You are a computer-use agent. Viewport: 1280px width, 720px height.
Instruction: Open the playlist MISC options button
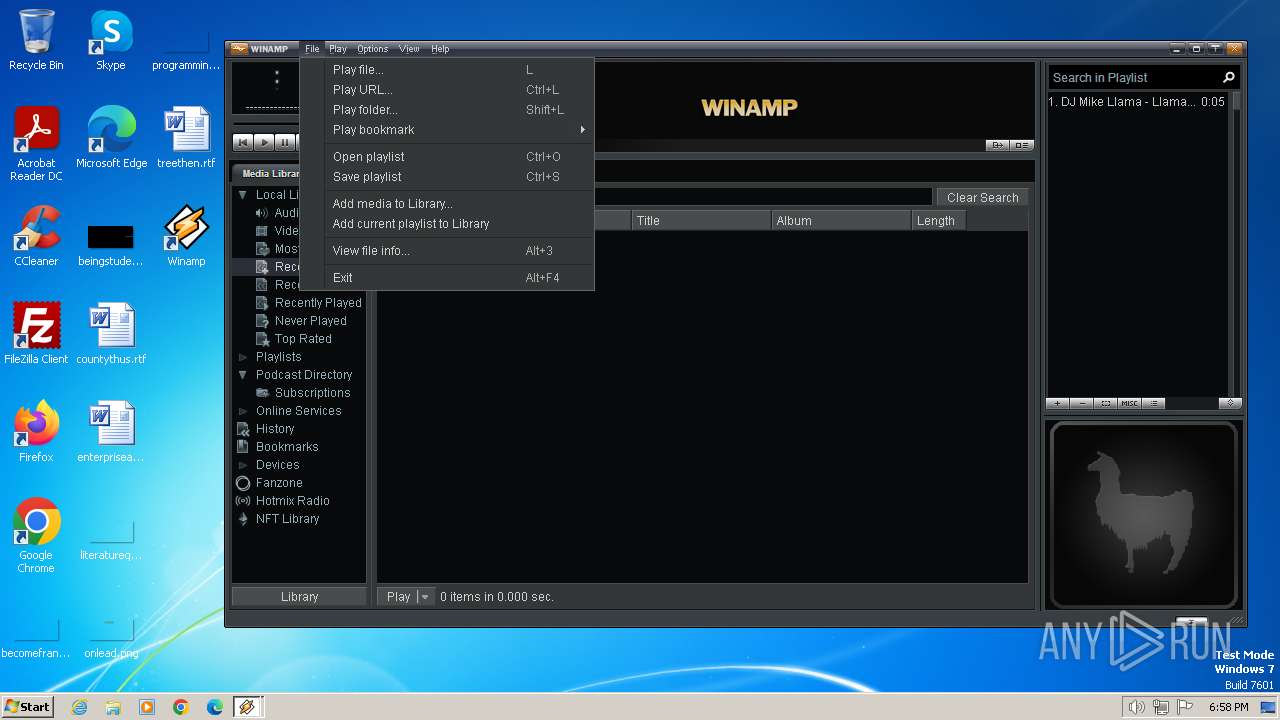coord(1130,403)
